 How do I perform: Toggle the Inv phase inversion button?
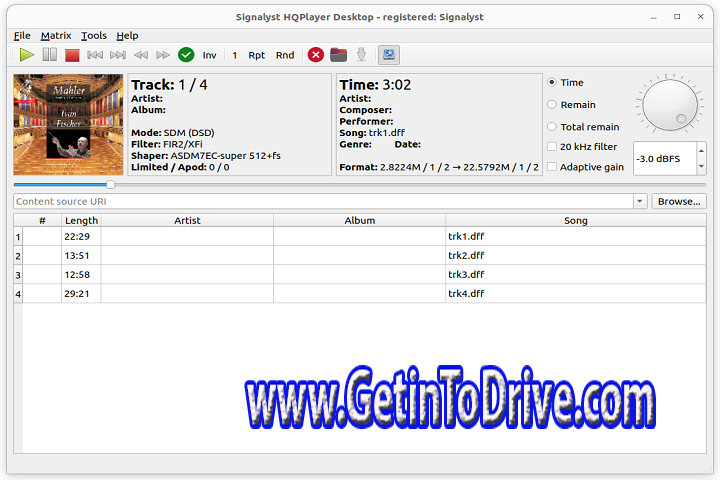(209, 56)
